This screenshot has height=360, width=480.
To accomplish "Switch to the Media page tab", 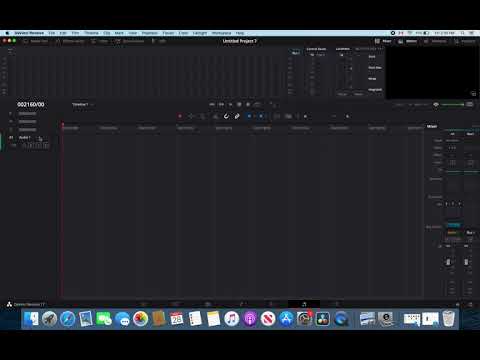I will pos(143,304).
